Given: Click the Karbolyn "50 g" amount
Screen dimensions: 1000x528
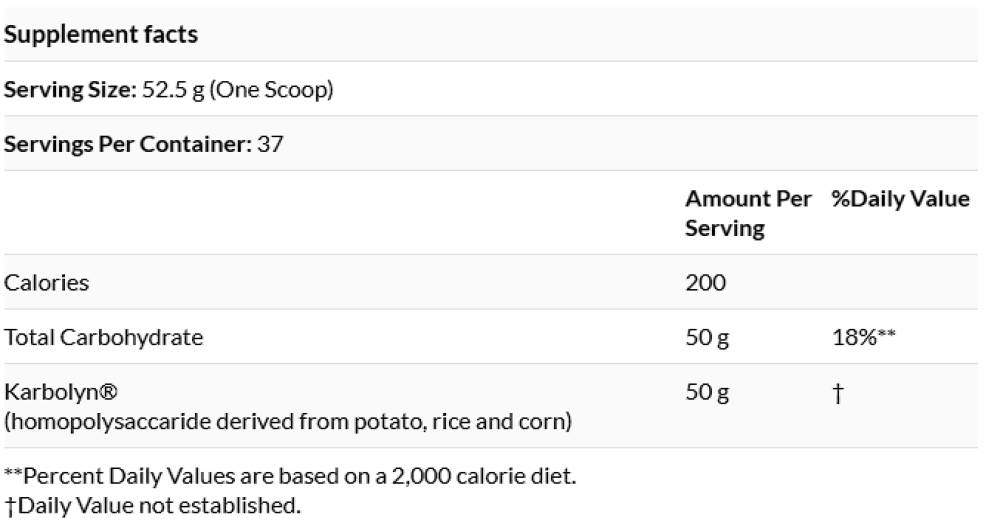Looking at the screenshot, I should (x=707, y=392).
